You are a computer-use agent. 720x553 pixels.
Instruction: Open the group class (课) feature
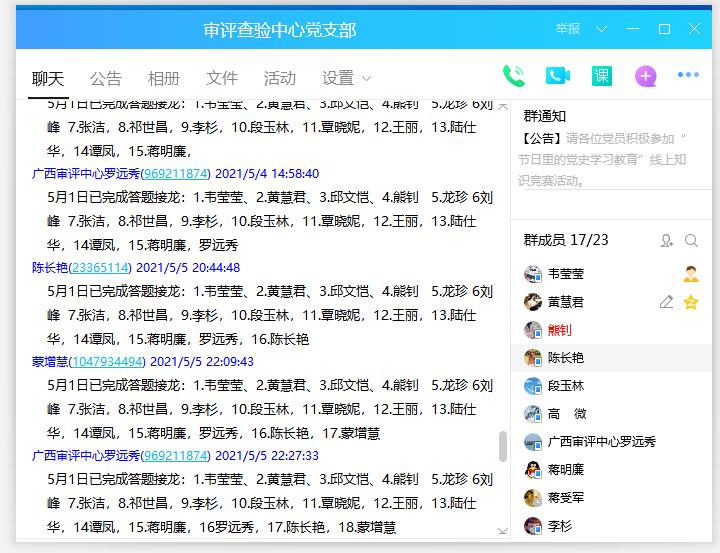point(602,76)
